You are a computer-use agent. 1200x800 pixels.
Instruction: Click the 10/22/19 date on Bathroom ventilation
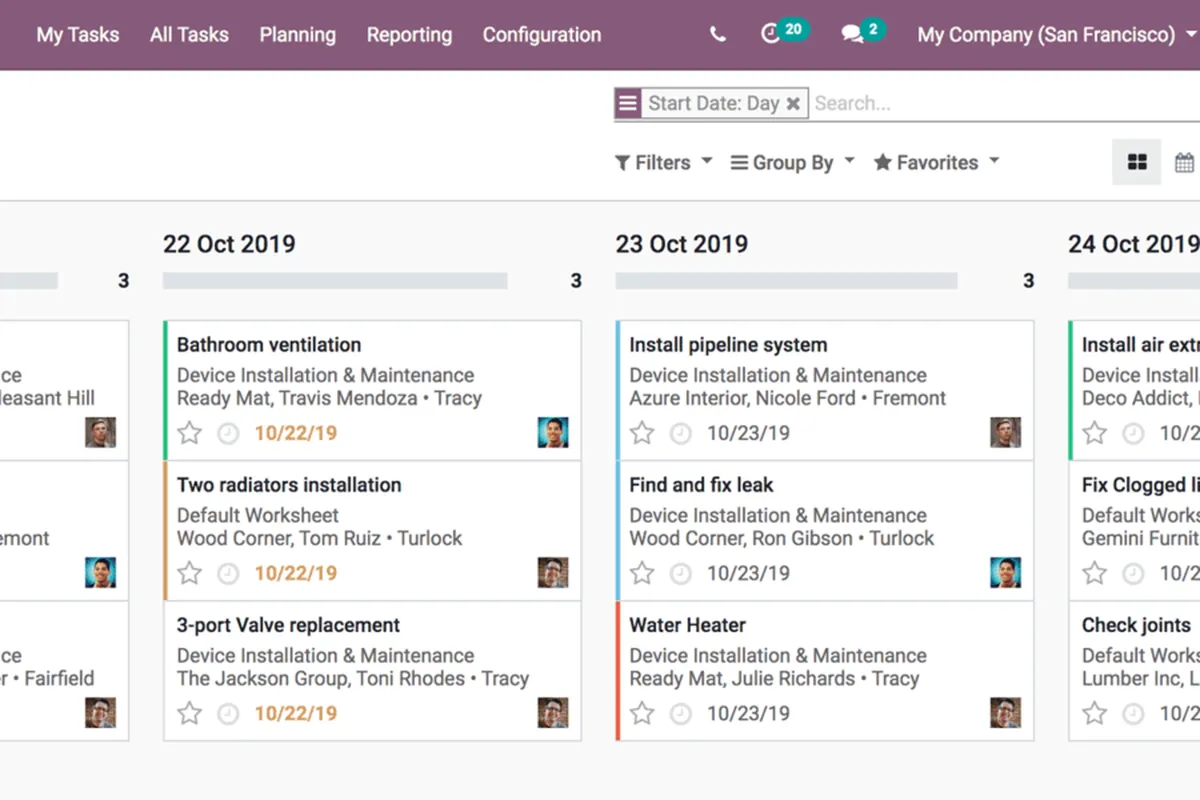tap(295, 433)
